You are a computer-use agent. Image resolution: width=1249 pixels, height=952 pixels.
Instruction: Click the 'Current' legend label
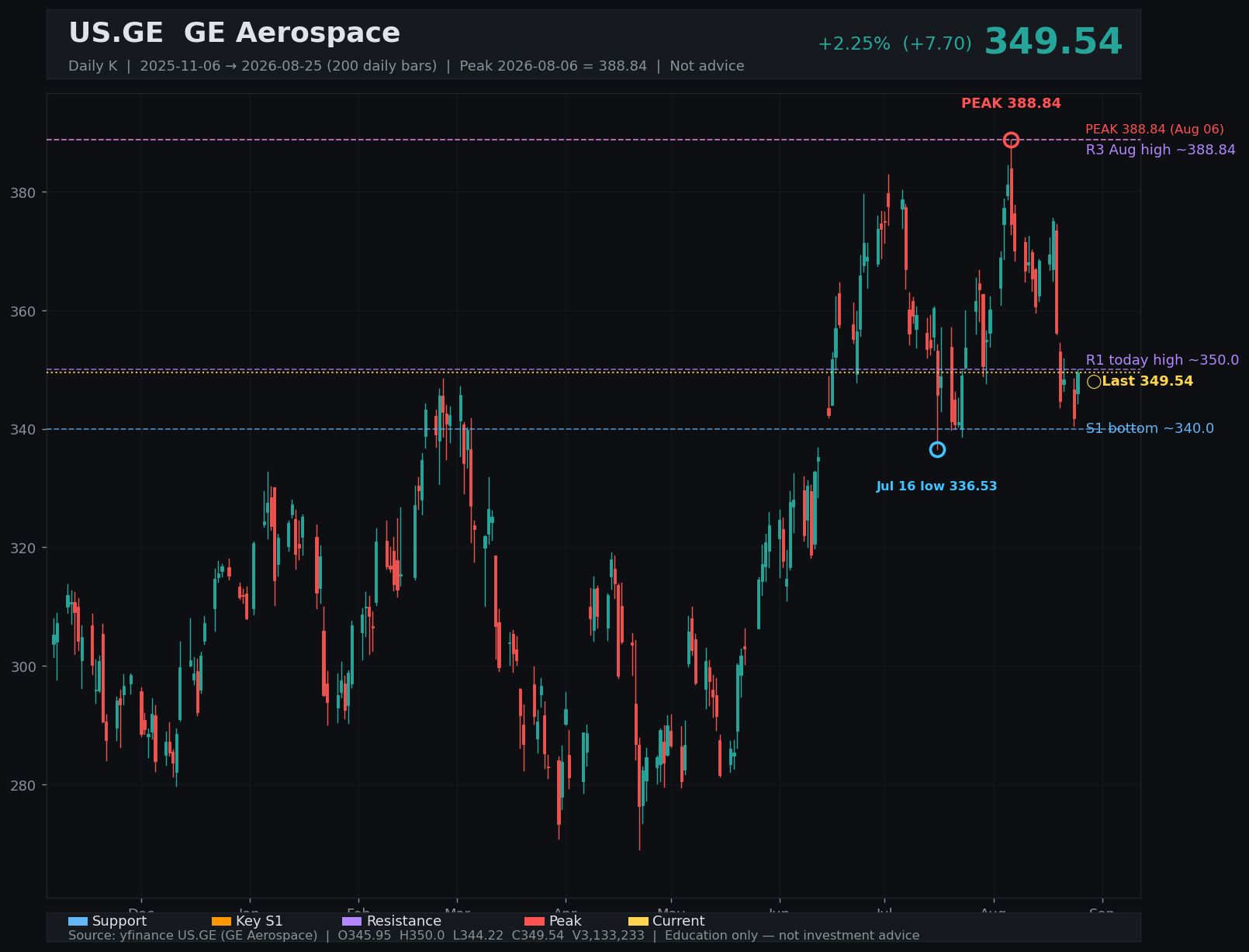click(x=679, y=922)
